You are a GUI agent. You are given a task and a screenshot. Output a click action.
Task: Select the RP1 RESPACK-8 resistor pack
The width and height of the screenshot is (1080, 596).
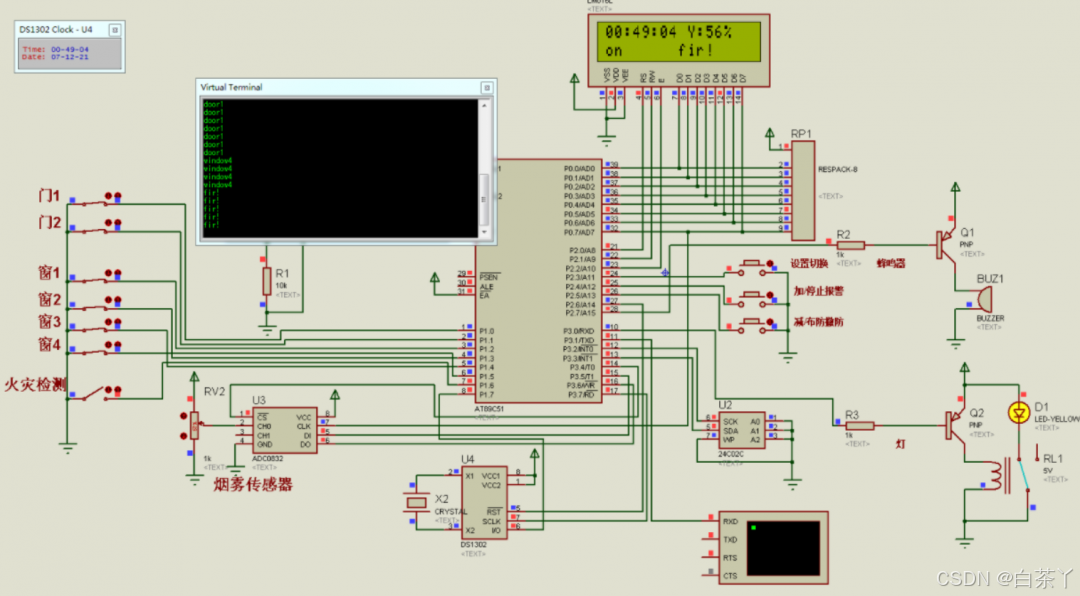(803, 191)
